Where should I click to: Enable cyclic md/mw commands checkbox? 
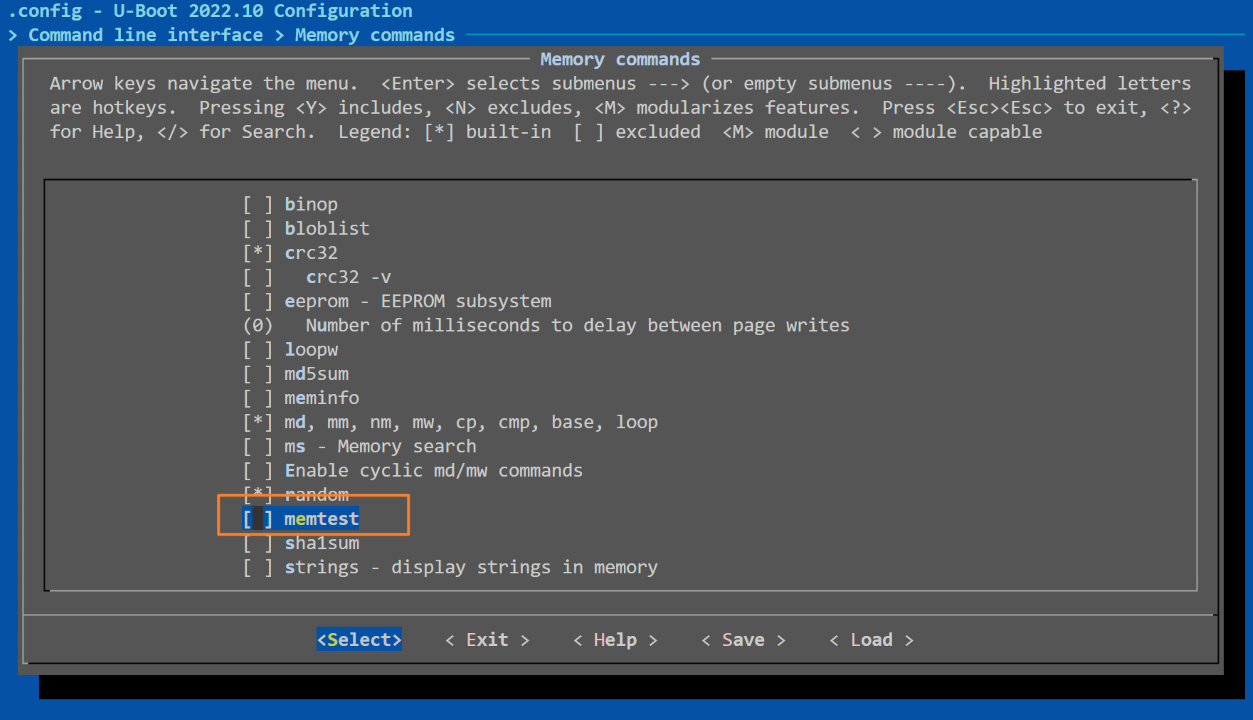(258, 470)
